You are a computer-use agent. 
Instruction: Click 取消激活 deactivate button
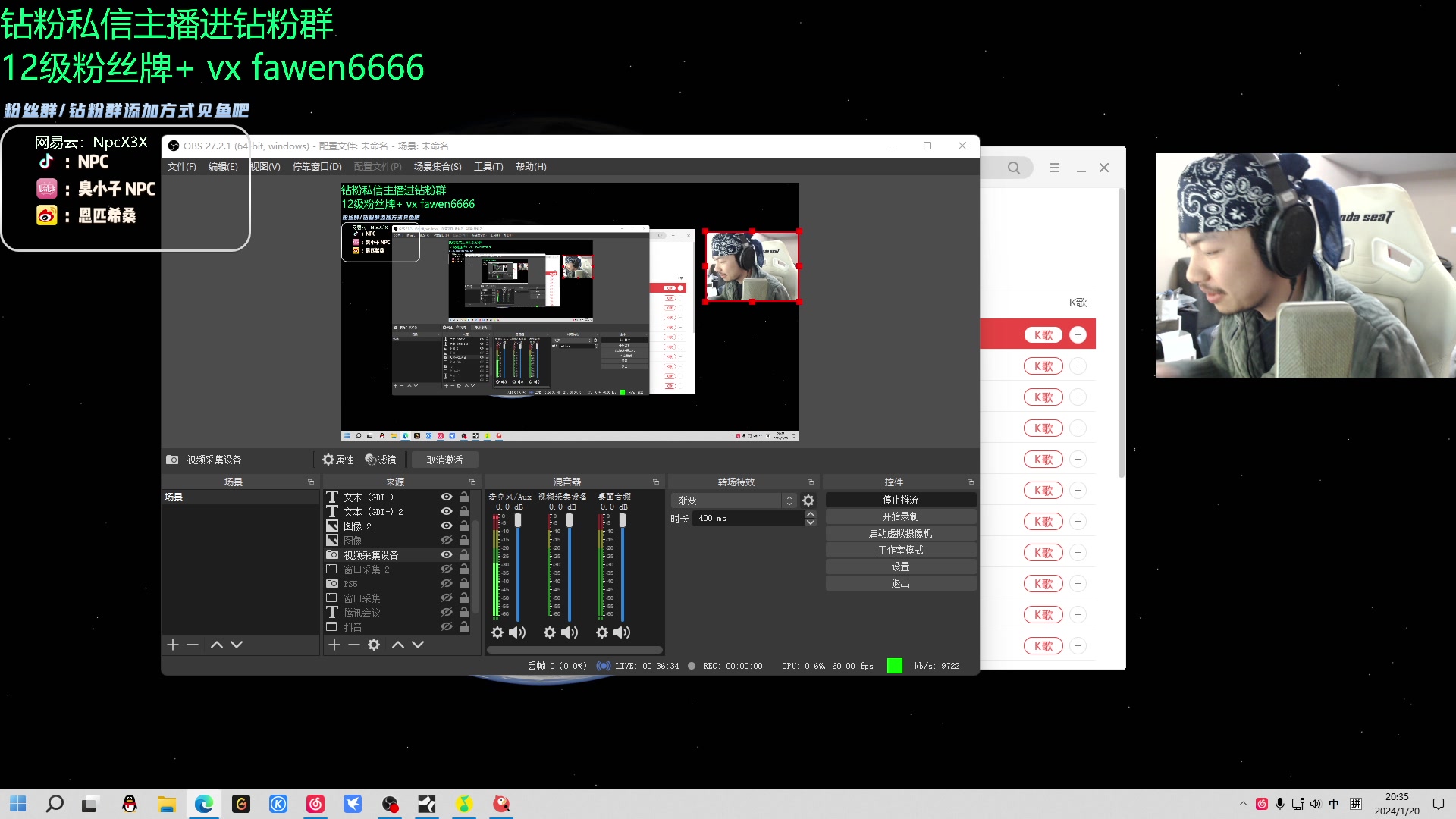coord(444,460)
